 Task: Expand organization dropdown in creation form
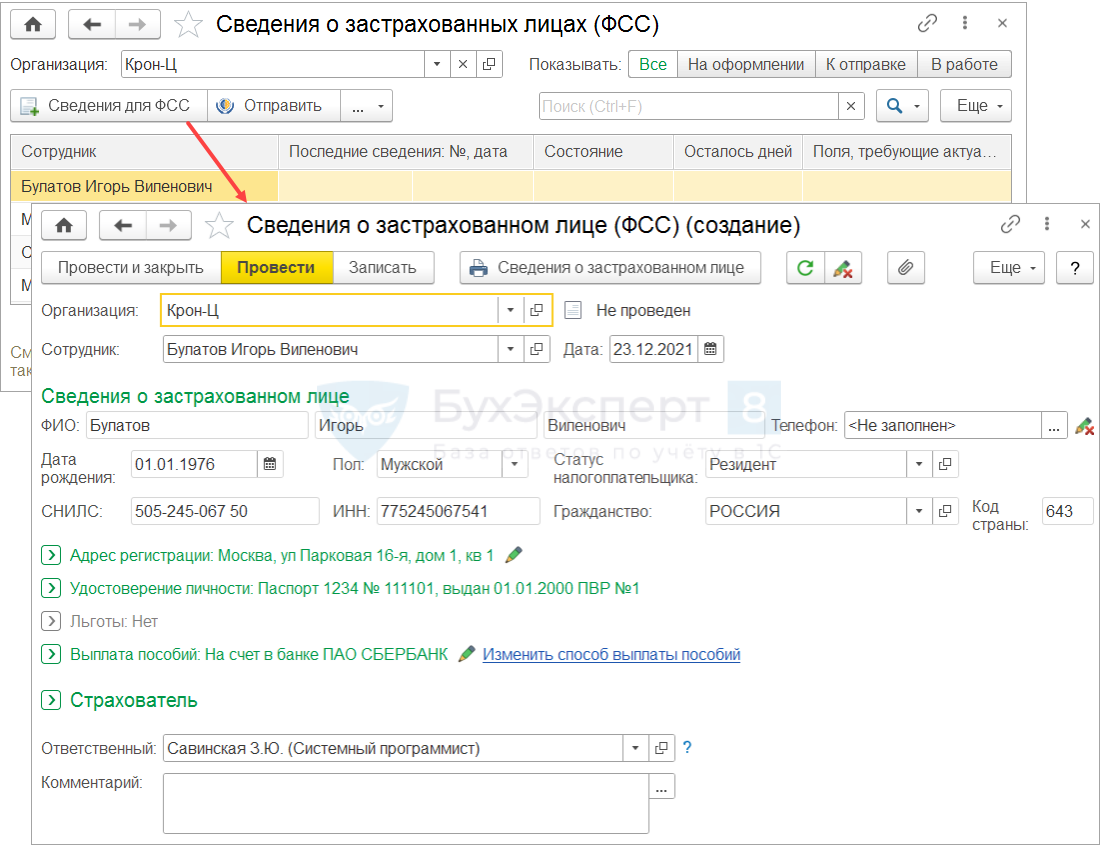coord(510,310)
